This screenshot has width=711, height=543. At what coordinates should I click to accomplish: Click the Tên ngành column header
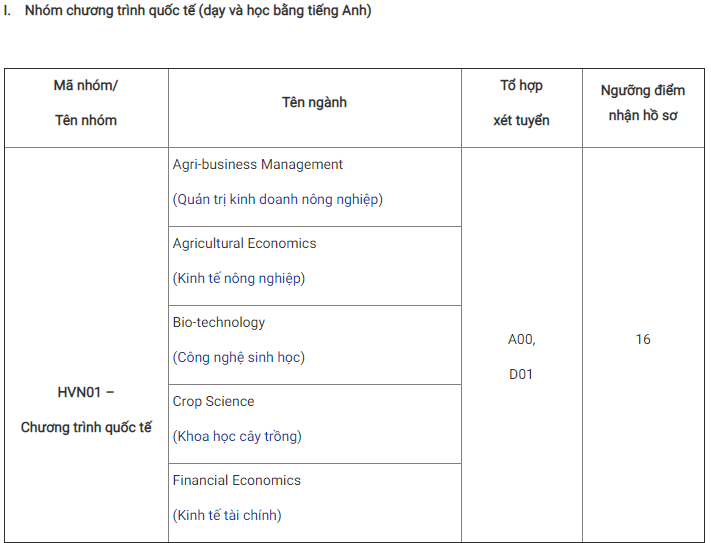click(314, 102)
